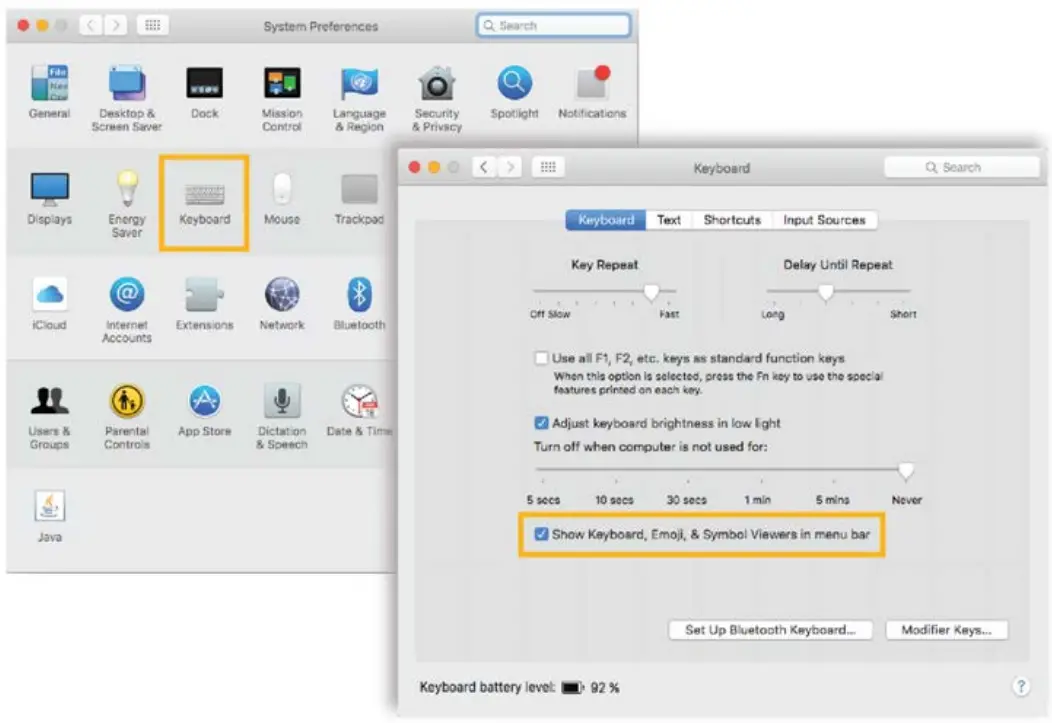Open Mouse preferences

[282, 198]
